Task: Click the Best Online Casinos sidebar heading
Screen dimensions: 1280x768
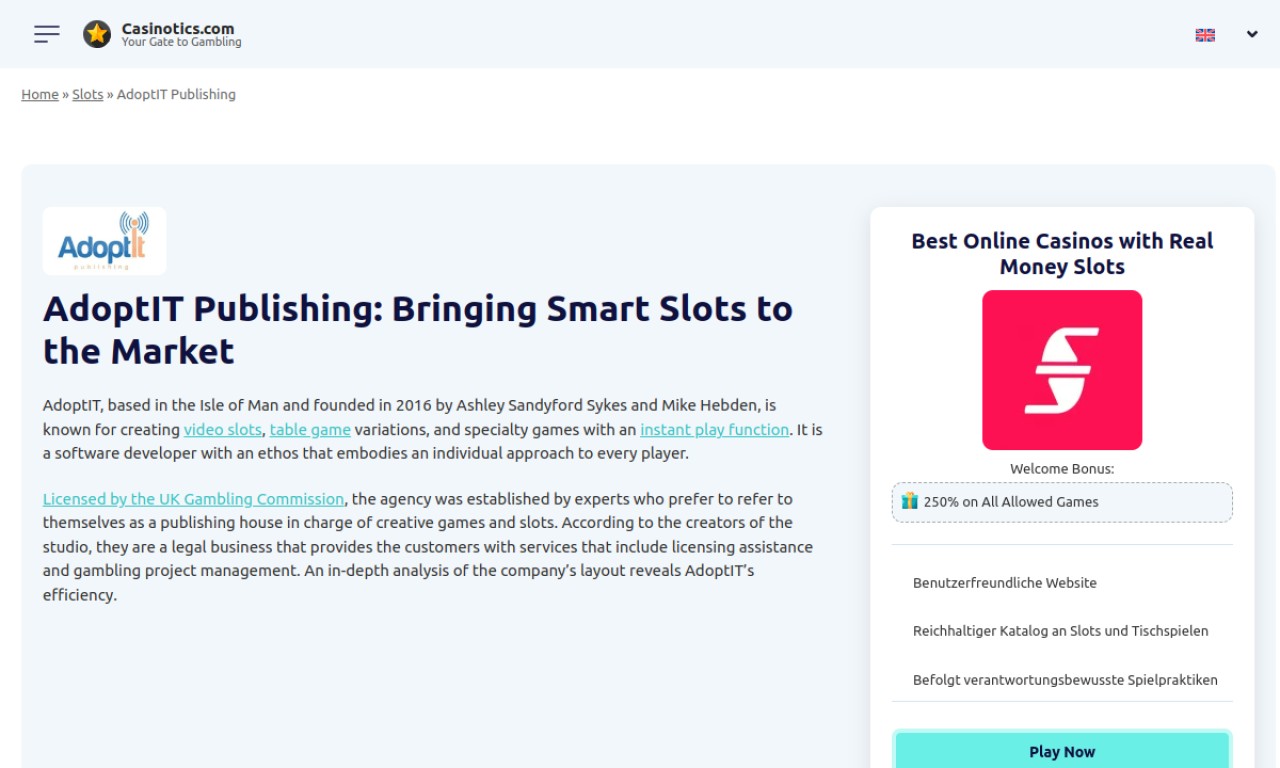Action: (x=1062, y=254)
